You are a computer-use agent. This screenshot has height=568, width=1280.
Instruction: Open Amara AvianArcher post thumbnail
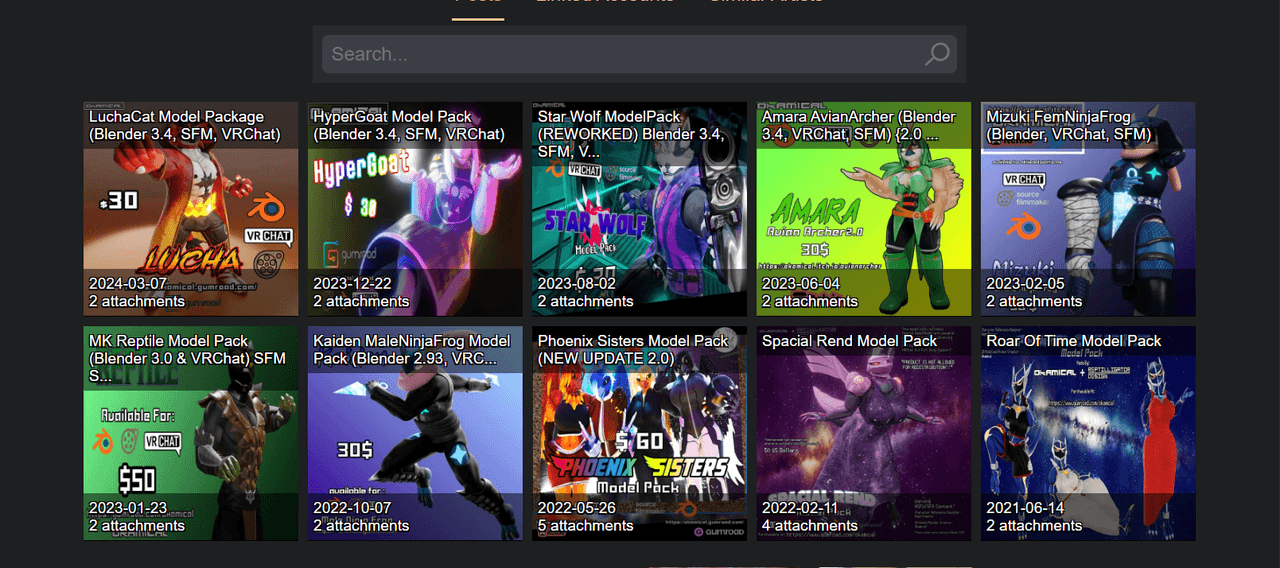(864, 209)
